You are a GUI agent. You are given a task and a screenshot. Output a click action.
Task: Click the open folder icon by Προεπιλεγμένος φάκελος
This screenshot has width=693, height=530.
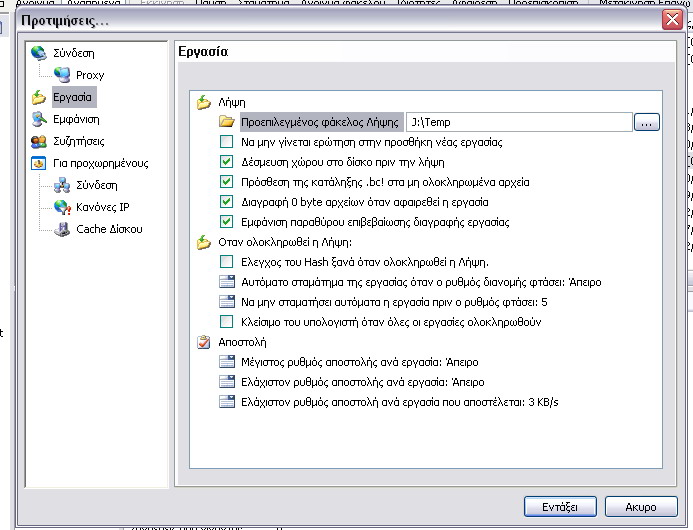227,122
